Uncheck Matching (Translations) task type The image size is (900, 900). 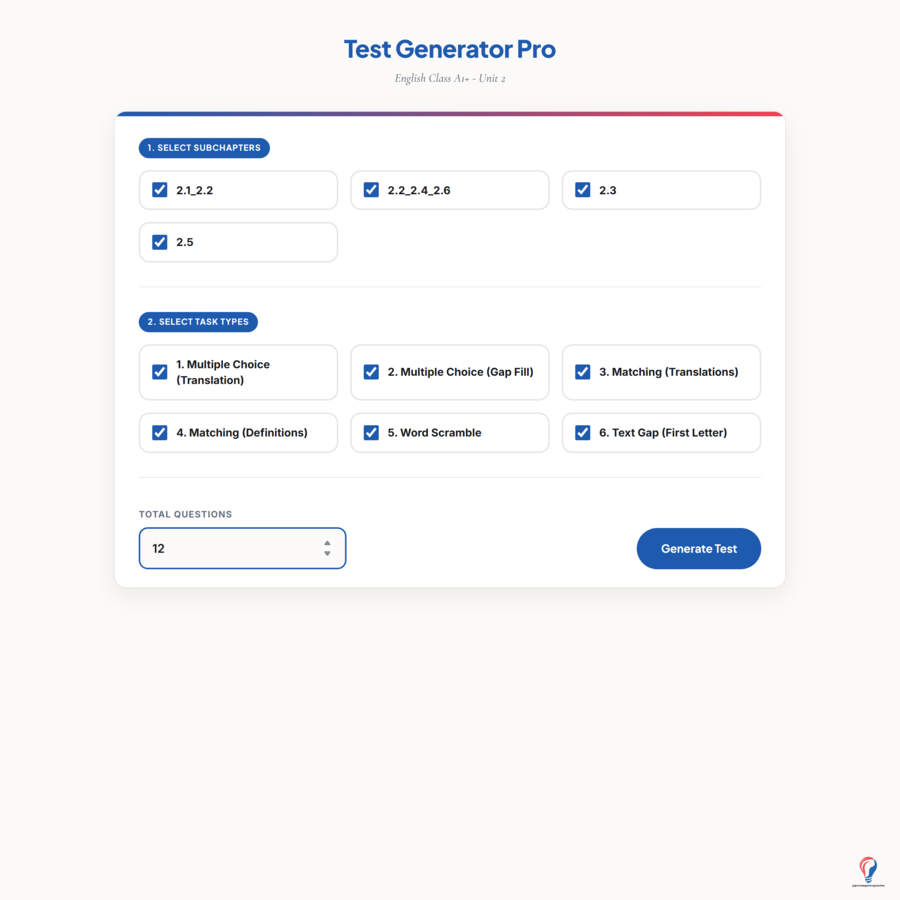tap(583, 372)
